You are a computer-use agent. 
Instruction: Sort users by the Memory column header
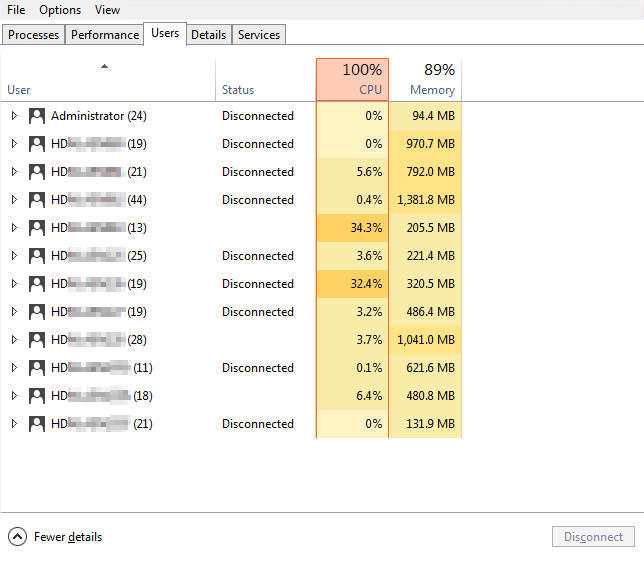tap(425, 80)
